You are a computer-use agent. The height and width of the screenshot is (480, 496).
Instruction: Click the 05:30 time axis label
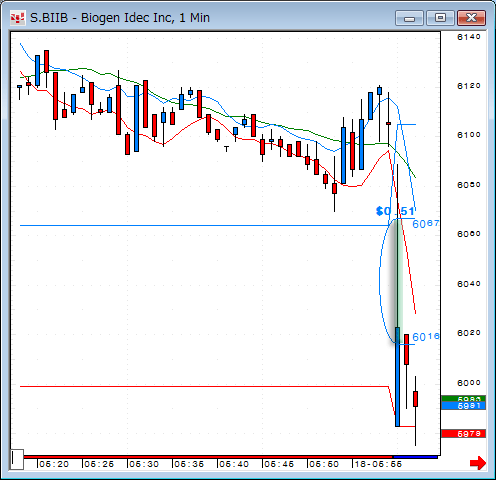click(144, 464)
